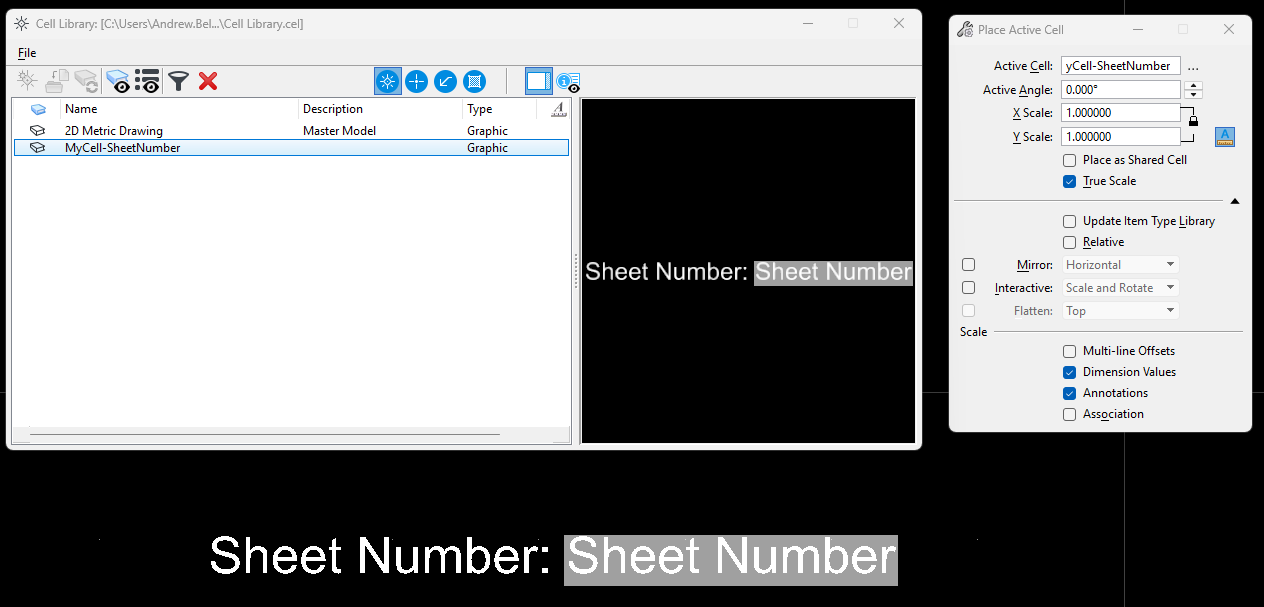Click the cell icon column header
This screenshot has width=1264, height=607.
(38, 109)
